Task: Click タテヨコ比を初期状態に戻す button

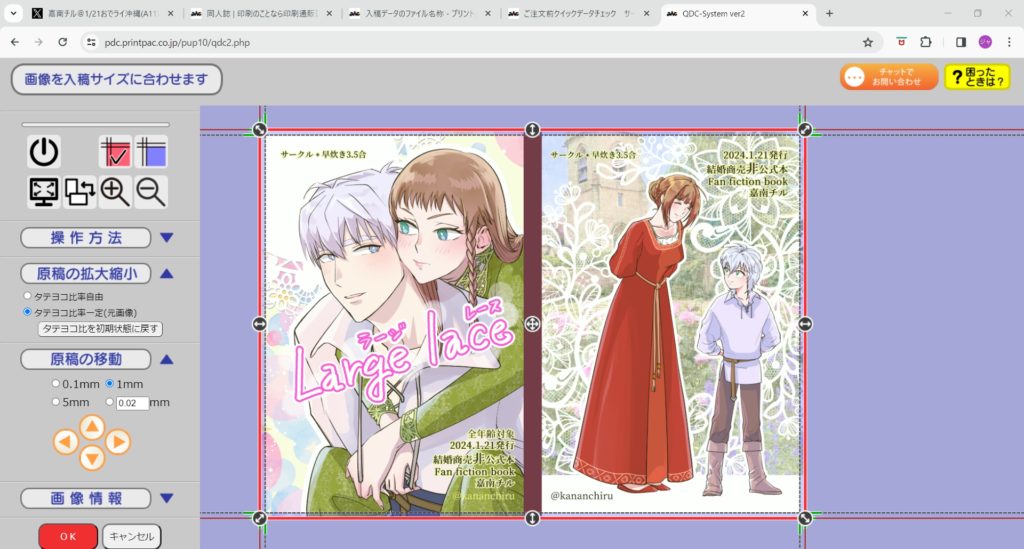Action: (100, 329)
